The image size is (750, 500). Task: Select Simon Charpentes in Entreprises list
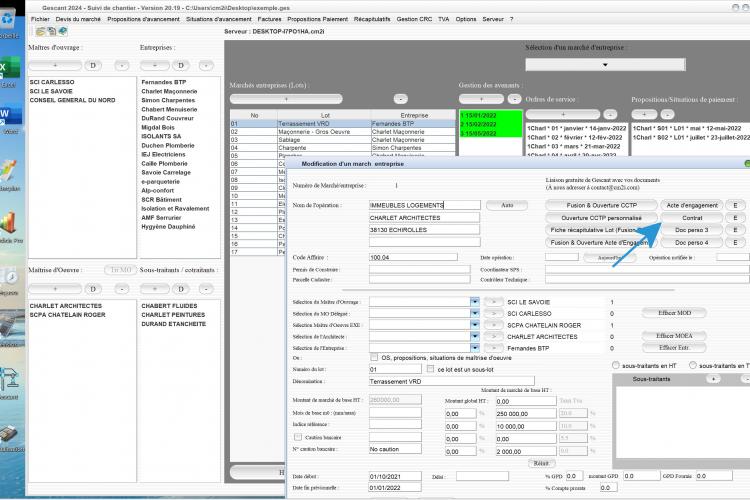pos(168,100)
